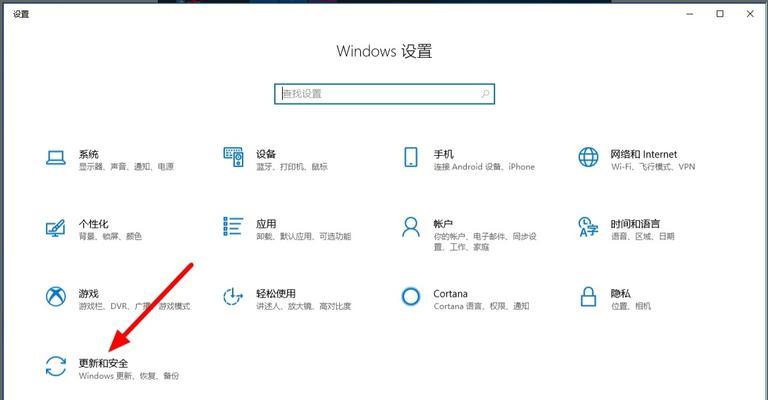Click the search magnifier icon
768x400 pixels.
coord(485,94)
